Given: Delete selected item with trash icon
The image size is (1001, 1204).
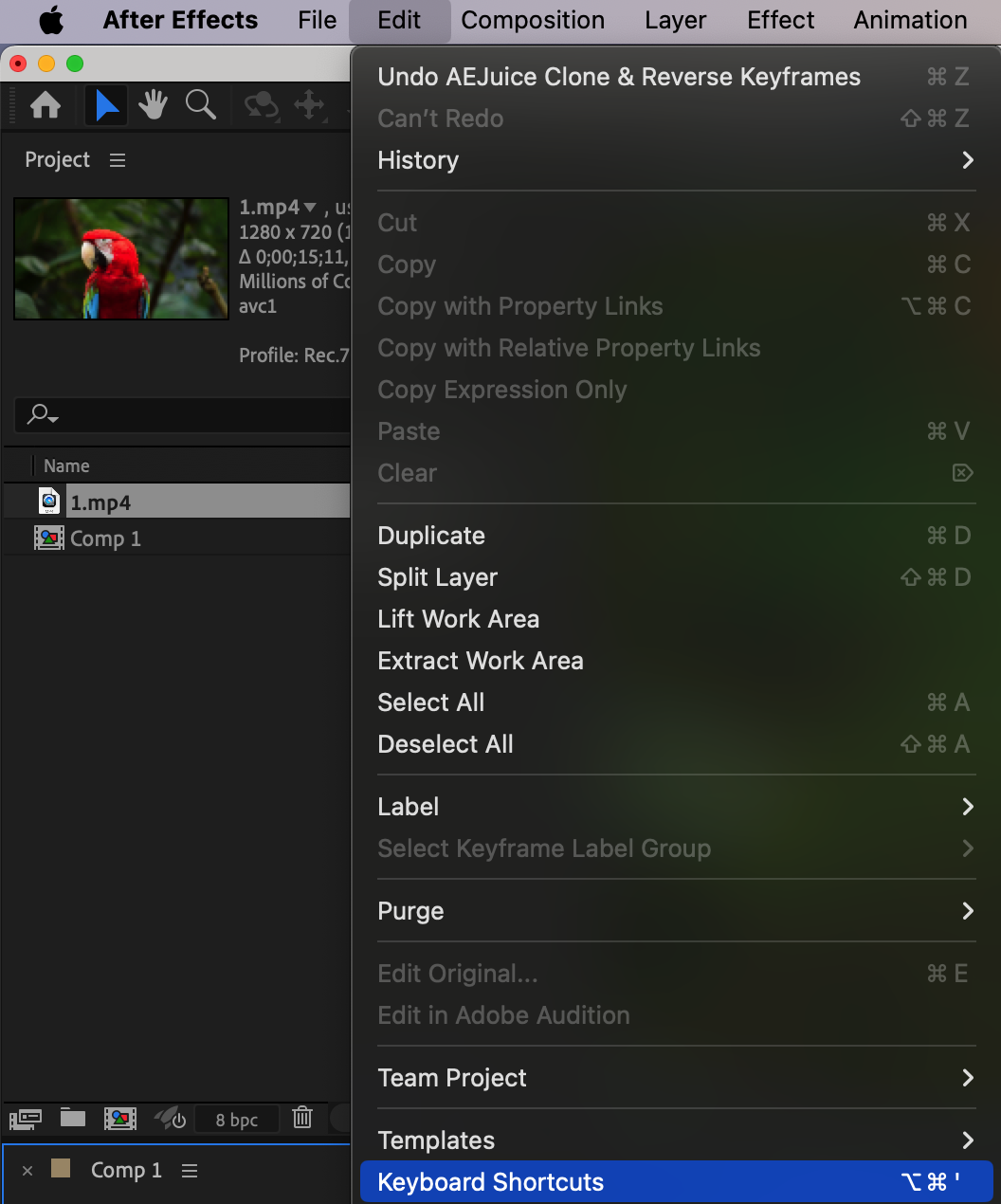Looking at the screenshot, I should (x=302, y=1118).
